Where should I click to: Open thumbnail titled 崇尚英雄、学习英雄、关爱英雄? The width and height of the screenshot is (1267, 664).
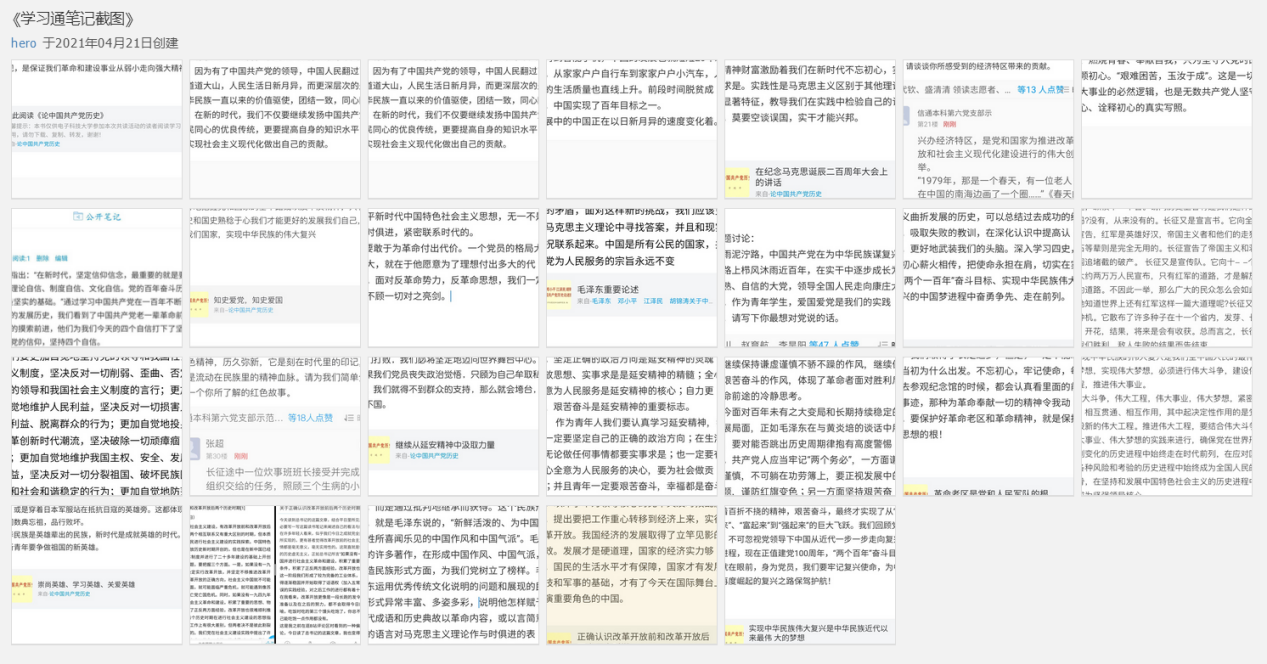pos(97,574)
